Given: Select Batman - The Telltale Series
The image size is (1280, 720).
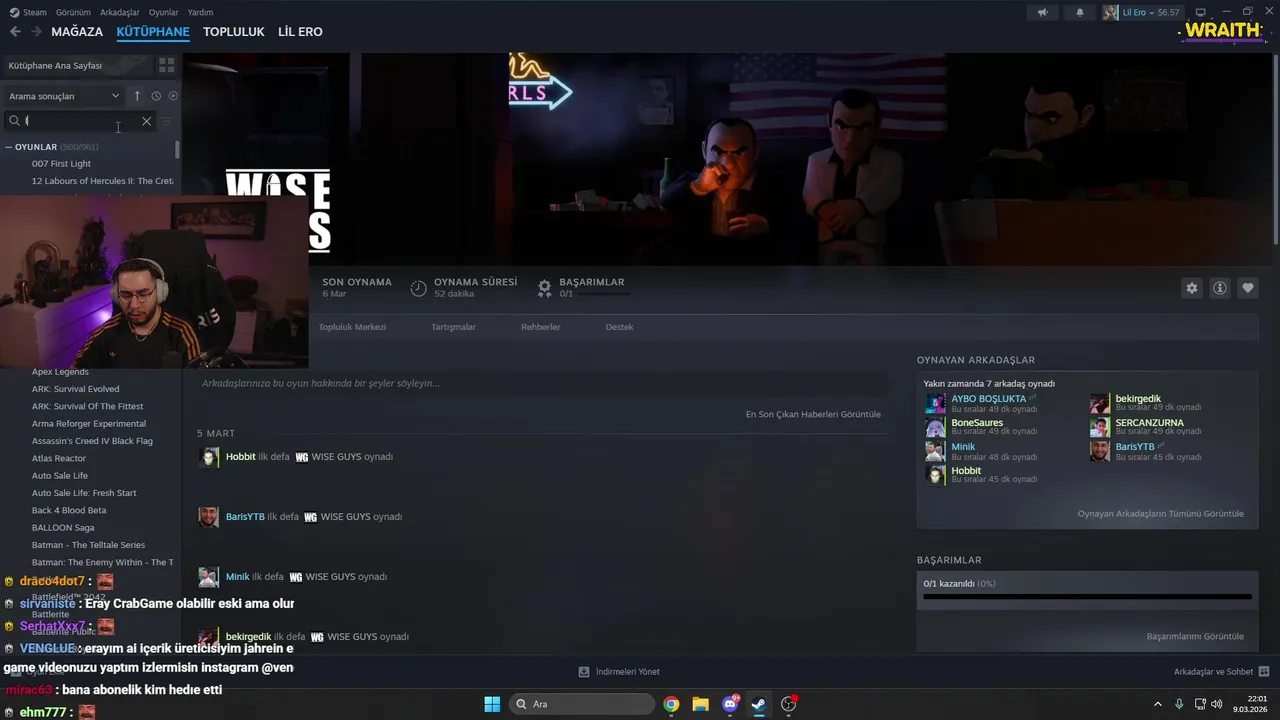Looking at the screenshot, I should (x=90, y=545).
